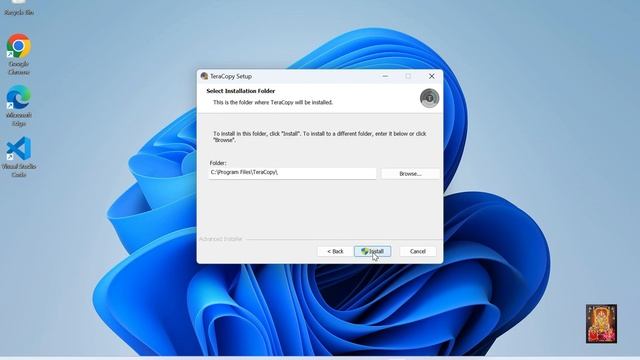
Task: Click the 'TeraCopy Setup' title text
Action: pyautogui.click(x=231, y=76)
